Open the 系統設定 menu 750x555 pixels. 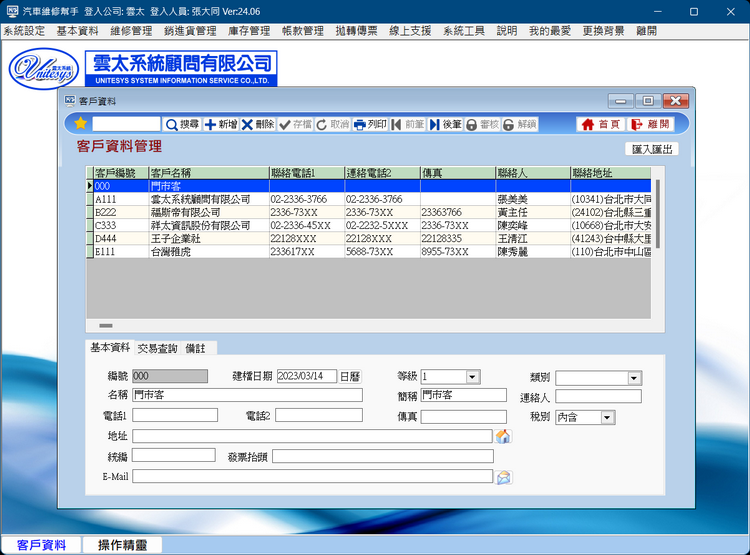[x=24, y=31]
